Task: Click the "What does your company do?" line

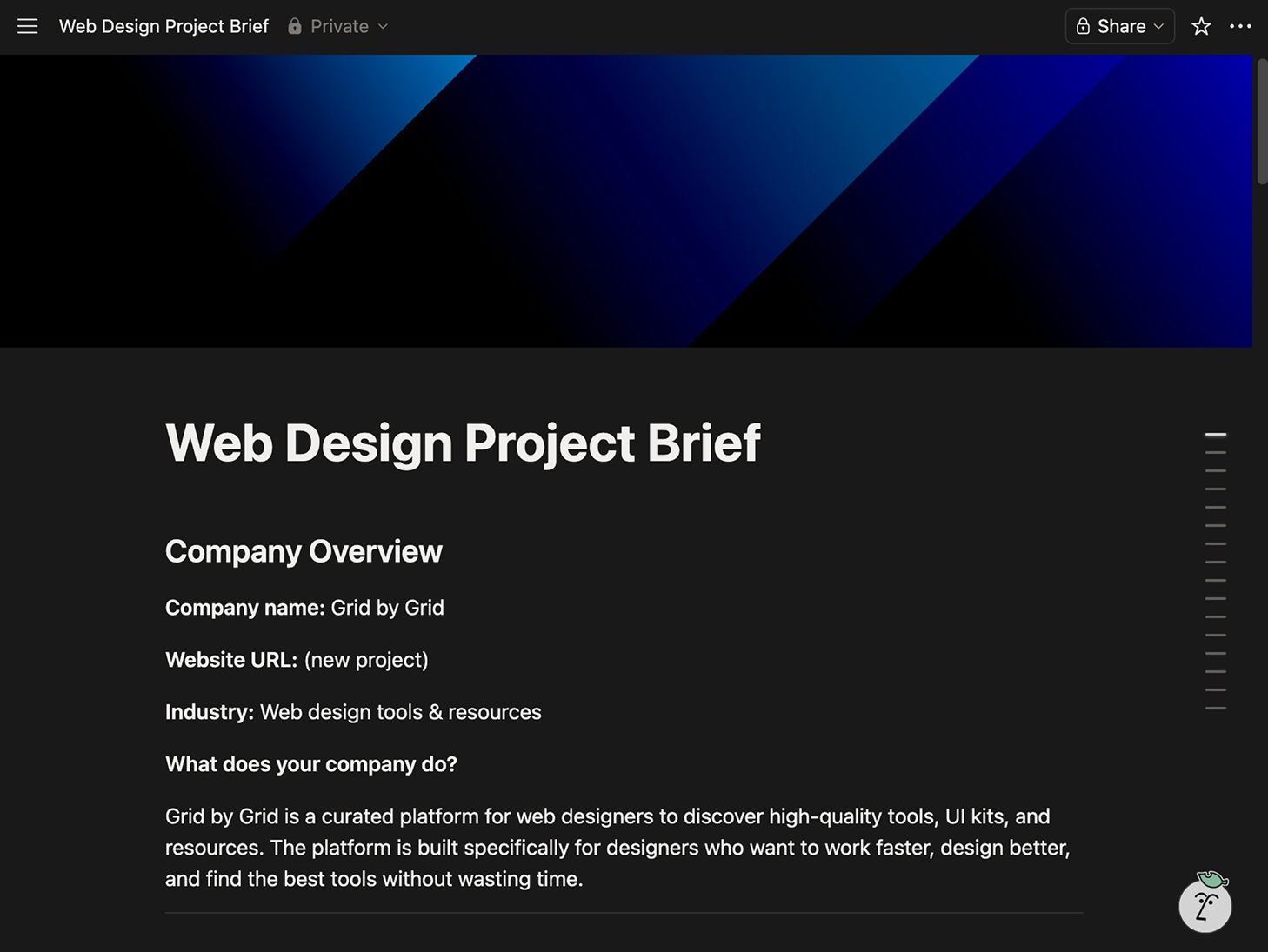Action: [x=310, y=763]
